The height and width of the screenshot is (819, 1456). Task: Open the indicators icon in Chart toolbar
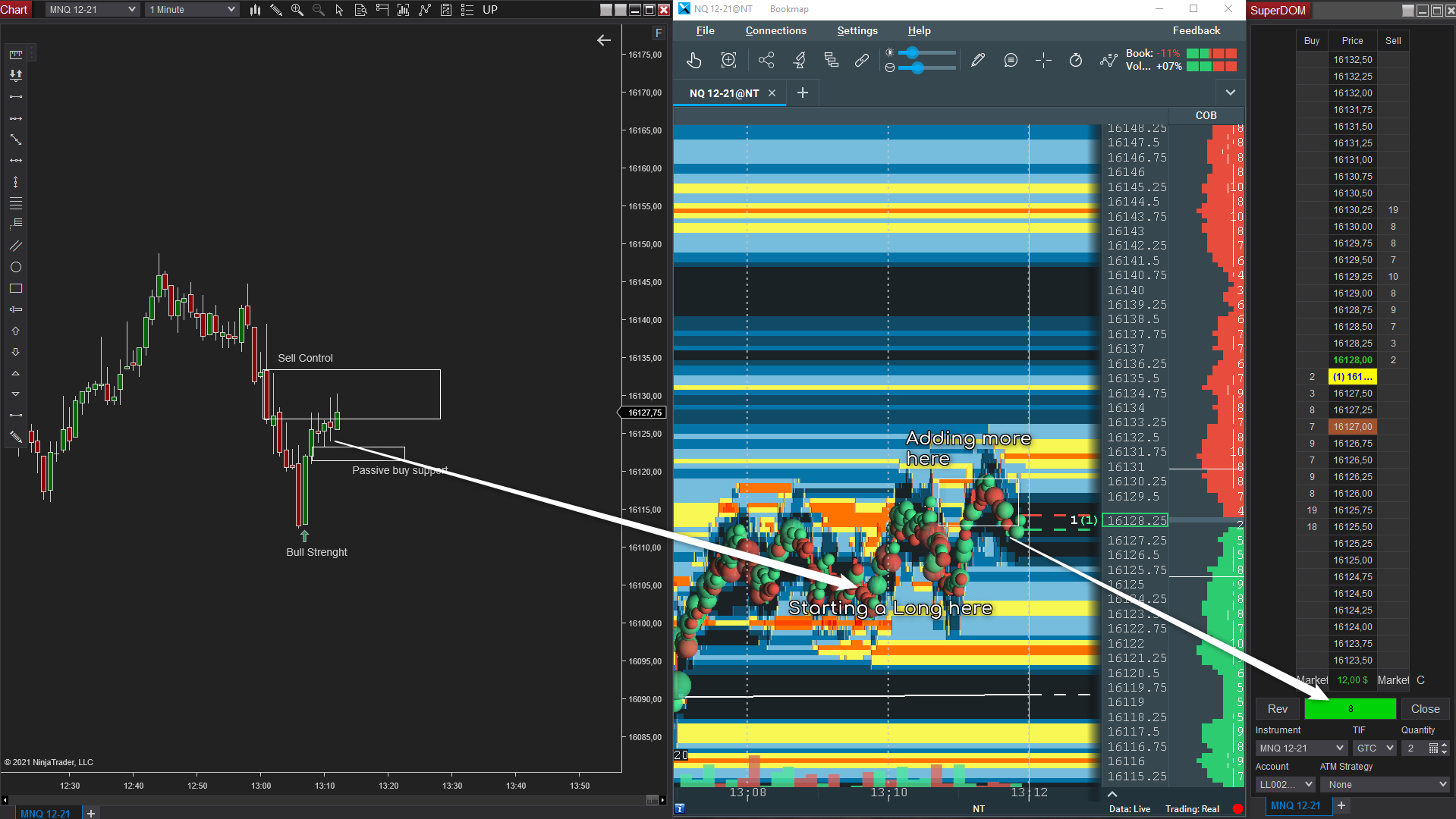(x=425, y=10)
